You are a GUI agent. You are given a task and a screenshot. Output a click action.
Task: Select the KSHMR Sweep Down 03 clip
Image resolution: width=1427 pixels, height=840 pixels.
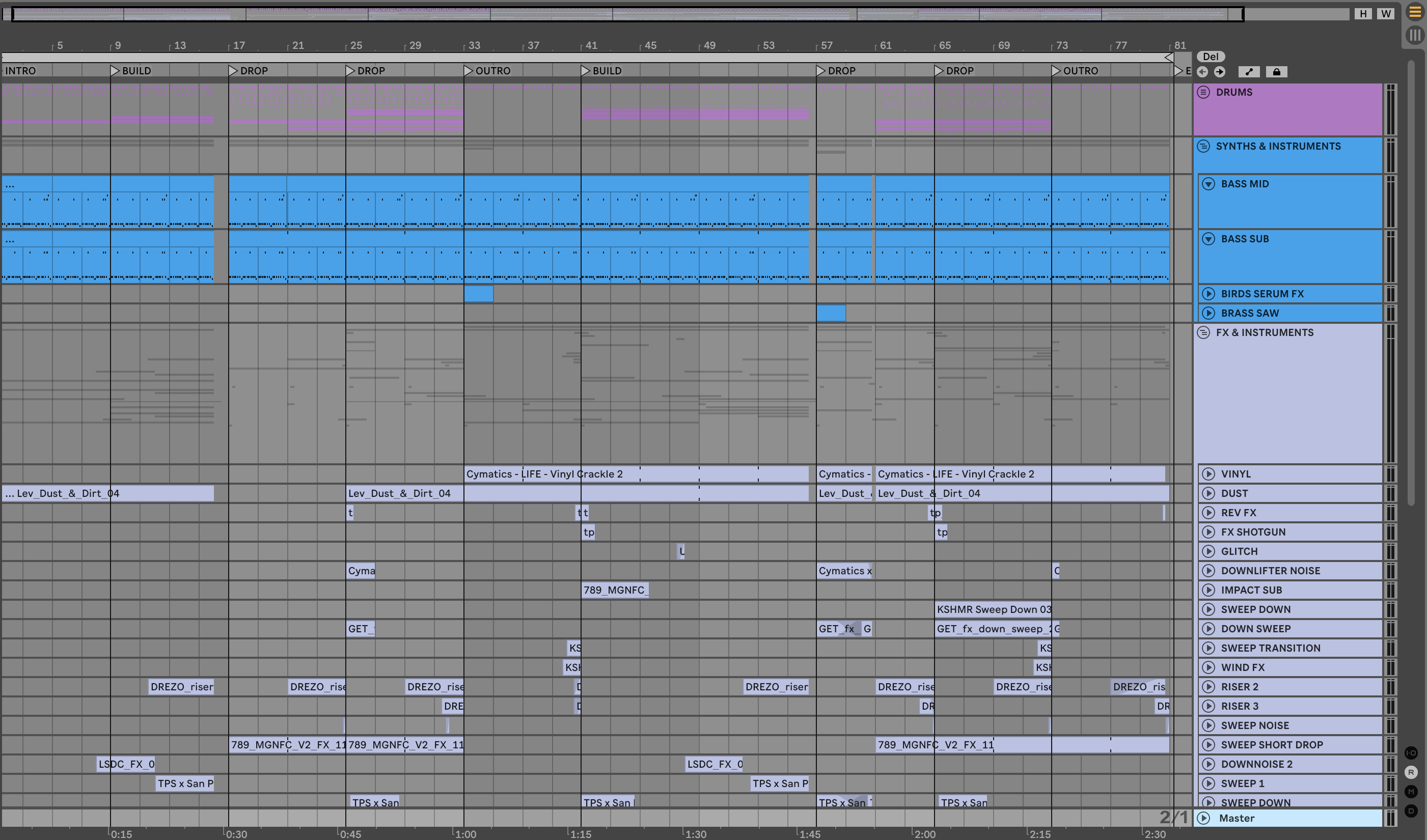(993, 609)
